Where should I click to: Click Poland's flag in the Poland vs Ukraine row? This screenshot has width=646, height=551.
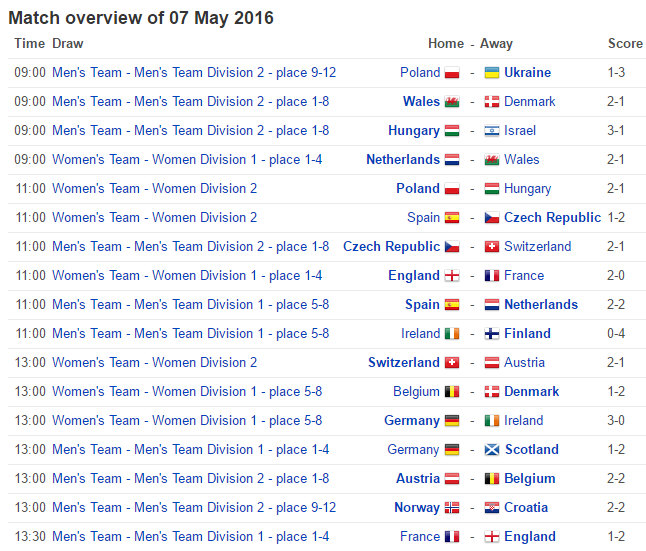(x=452, y=73)
